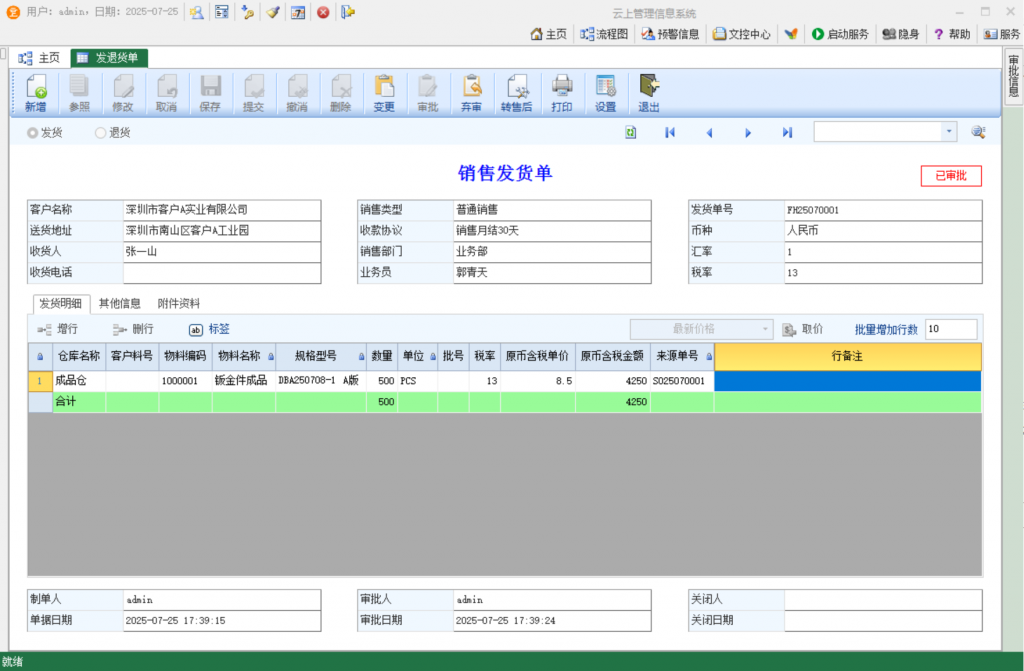
Task: Click the 删行 delete row button
Action: [133, 329]
